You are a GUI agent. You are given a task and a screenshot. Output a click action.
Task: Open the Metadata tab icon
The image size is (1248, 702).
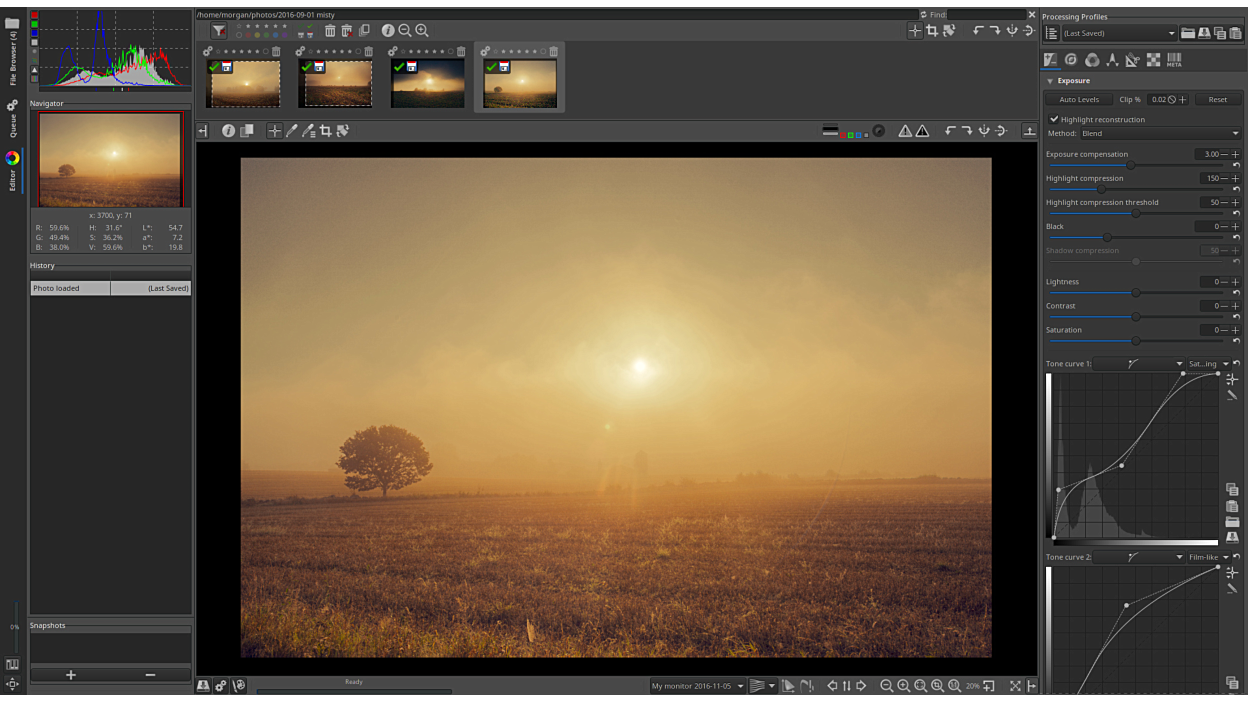(1174, 60)
